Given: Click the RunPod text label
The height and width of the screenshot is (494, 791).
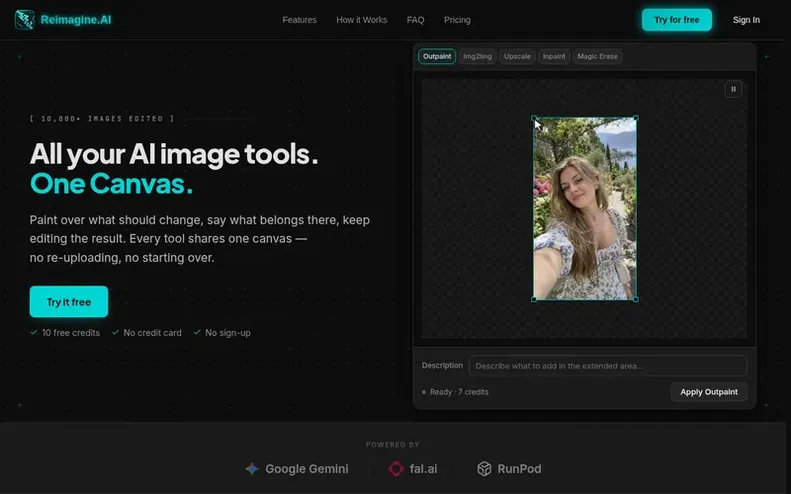Looking at the screenshot, I should pyautogui.click(x=519, y=469).
